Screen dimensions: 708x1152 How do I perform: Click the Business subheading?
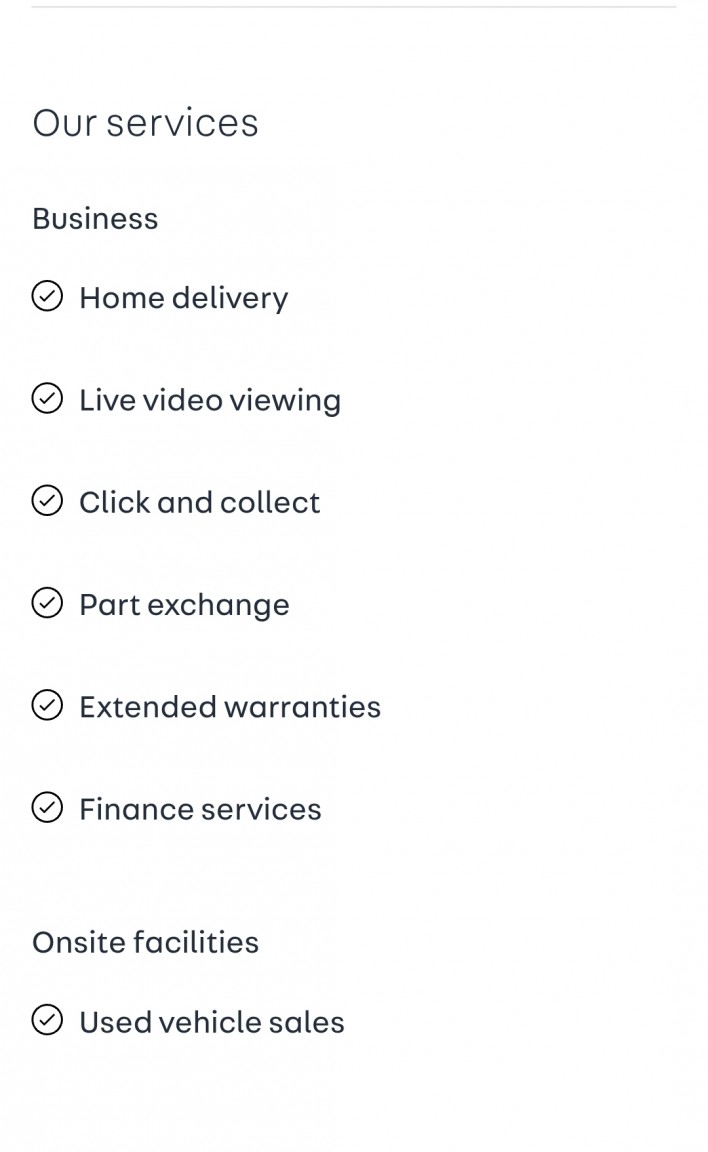click(x=95, y=218)
